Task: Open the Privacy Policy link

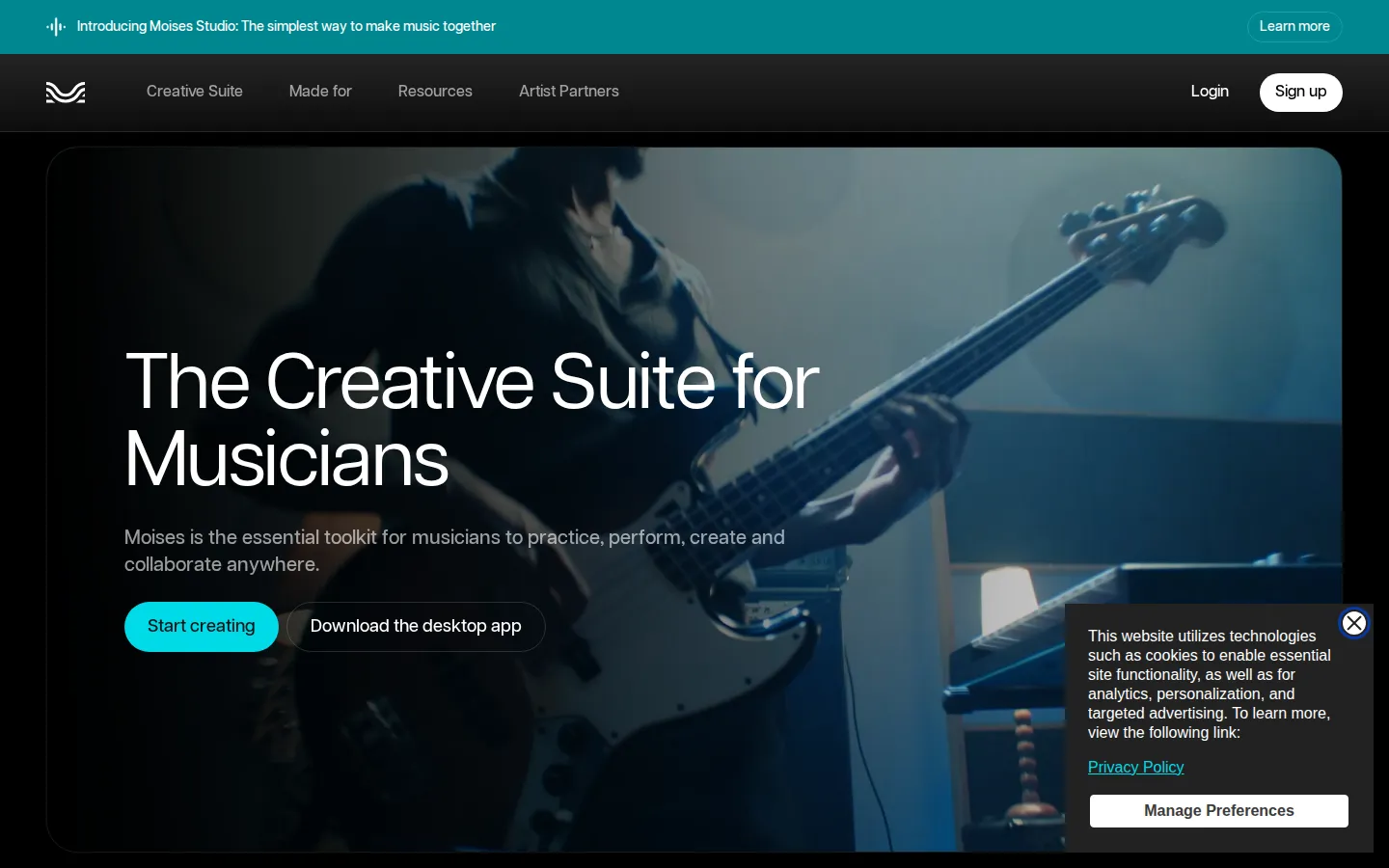Action: 1135,768
